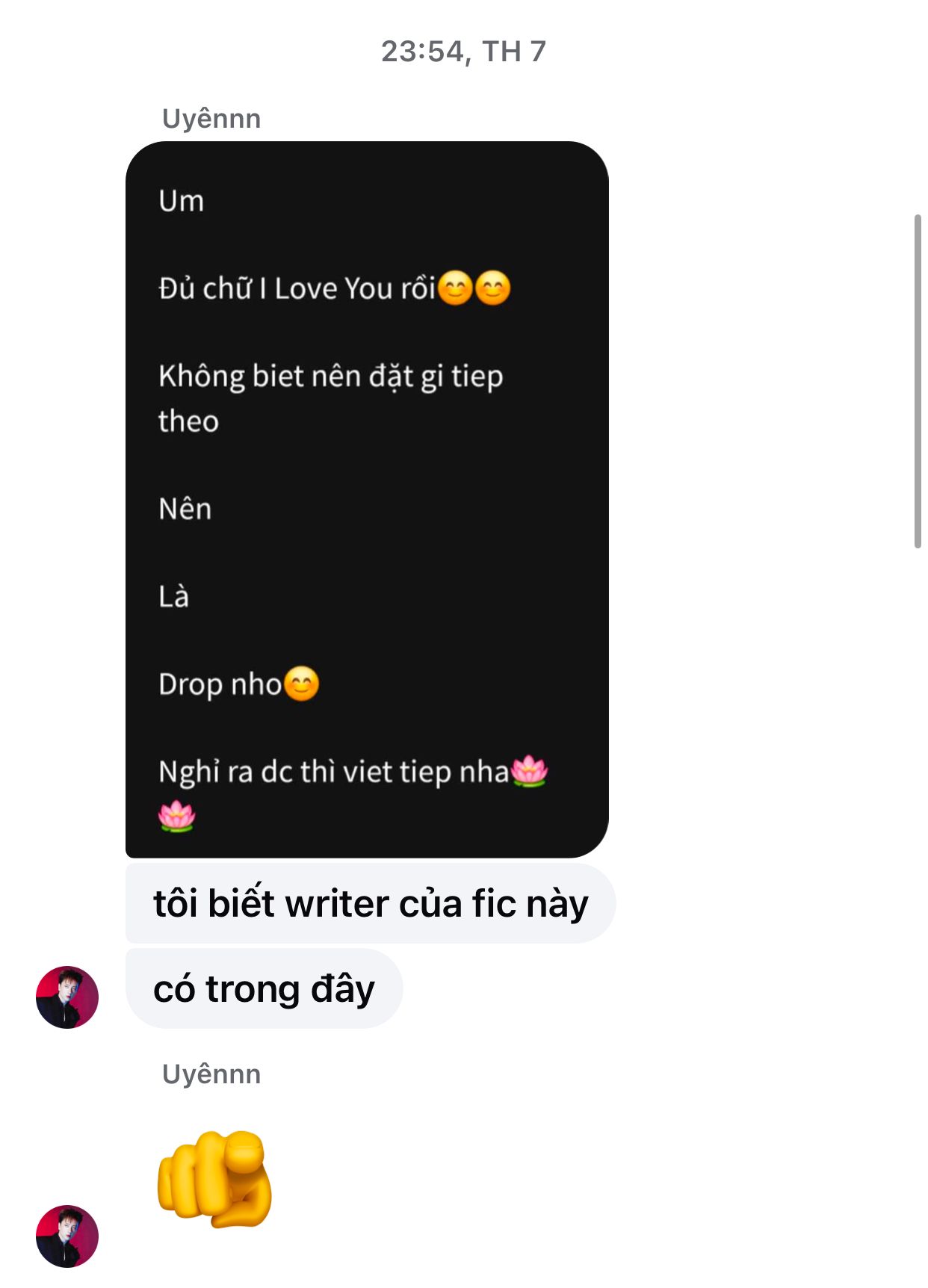
Task: Click the chat scrollbar thumb
Action: coord(918,381)
